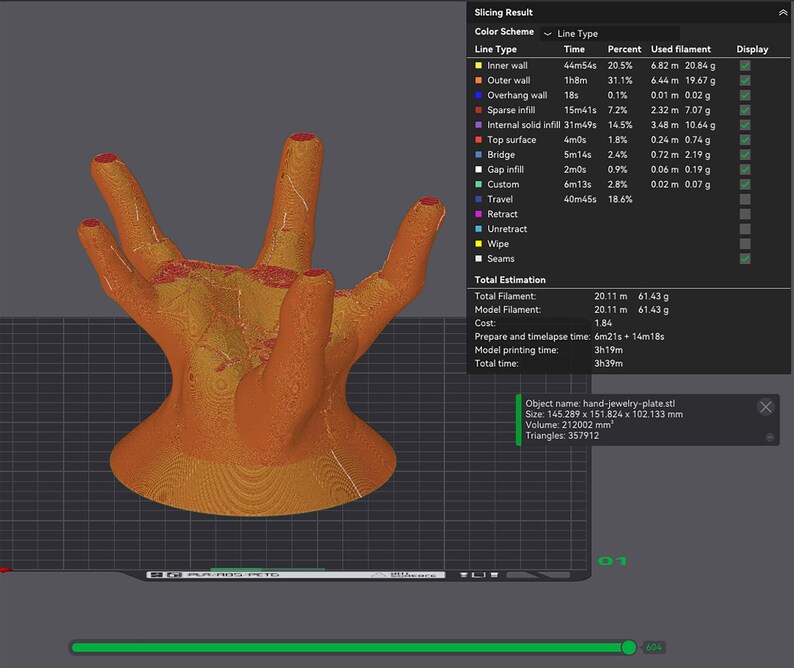Click the Cost value 1.84
Viewport: 794px width, 668px height.
click(603, 323)
